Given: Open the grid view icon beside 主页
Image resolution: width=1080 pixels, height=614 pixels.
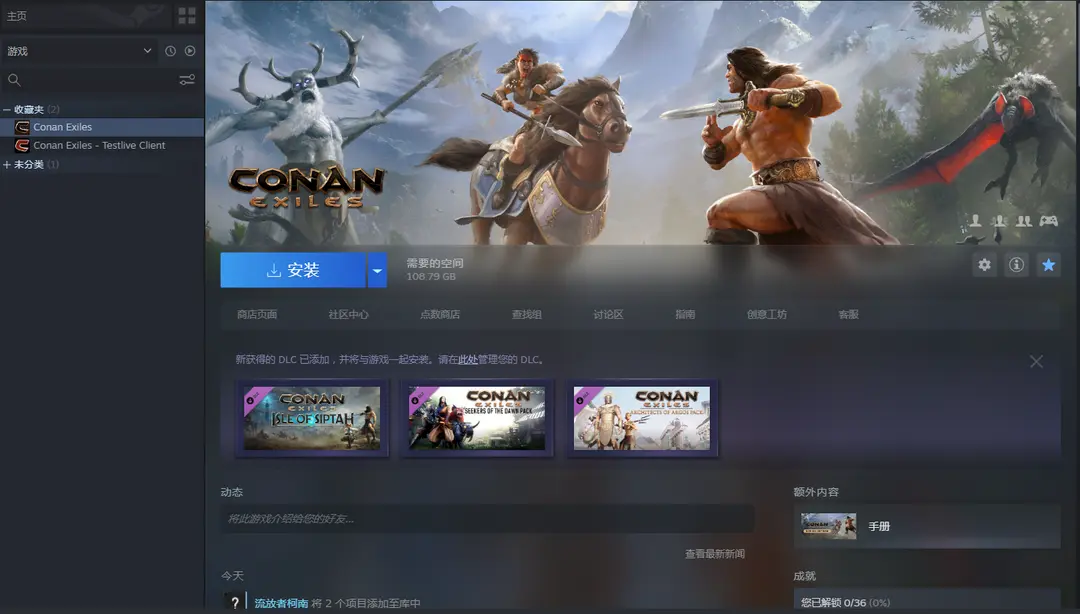Looking at the screenshot, I should tap(187, 15).
